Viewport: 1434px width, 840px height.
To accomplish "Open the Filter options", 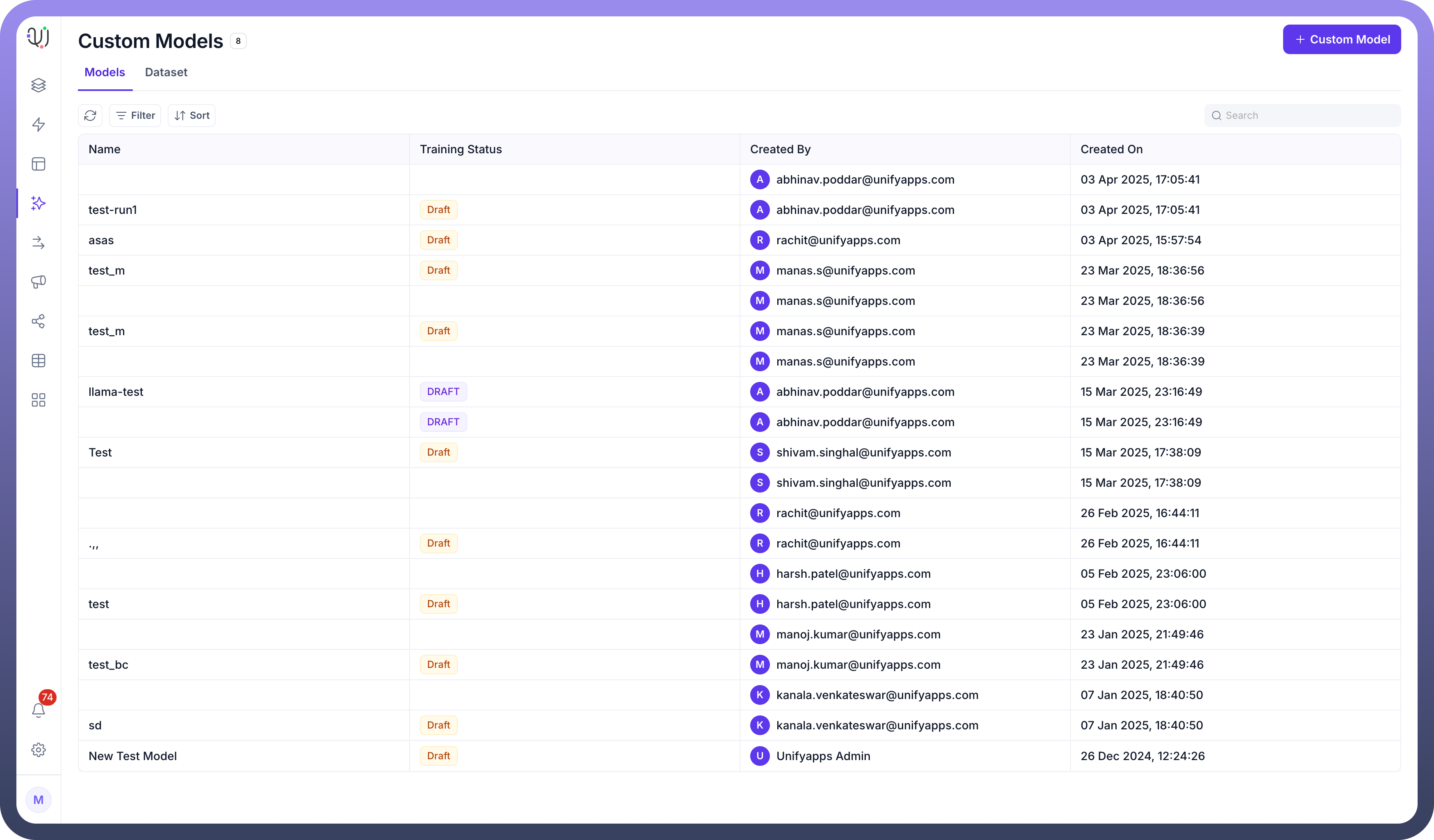I will (x=135, y=116).
